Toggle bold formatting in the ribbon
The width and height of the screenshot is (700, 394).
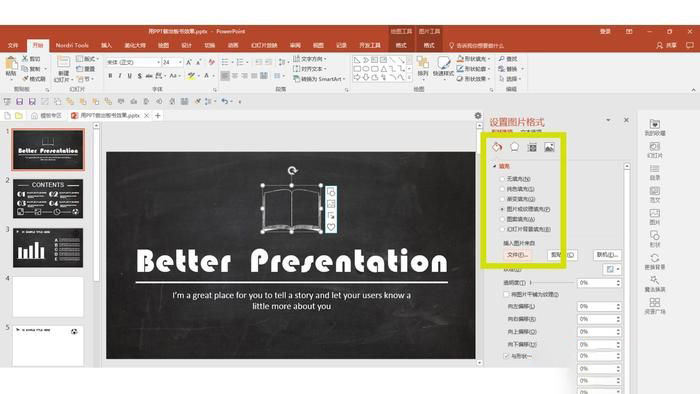coord(110,76)
